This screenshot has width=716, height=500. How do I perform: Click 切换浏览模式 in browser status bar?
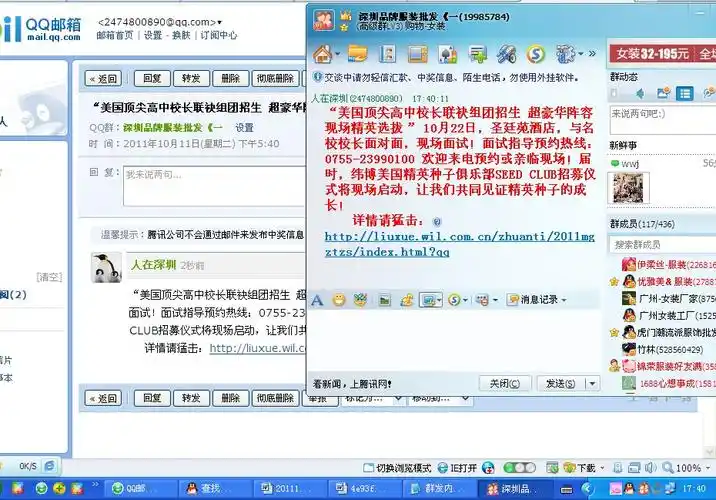(397, 468)
